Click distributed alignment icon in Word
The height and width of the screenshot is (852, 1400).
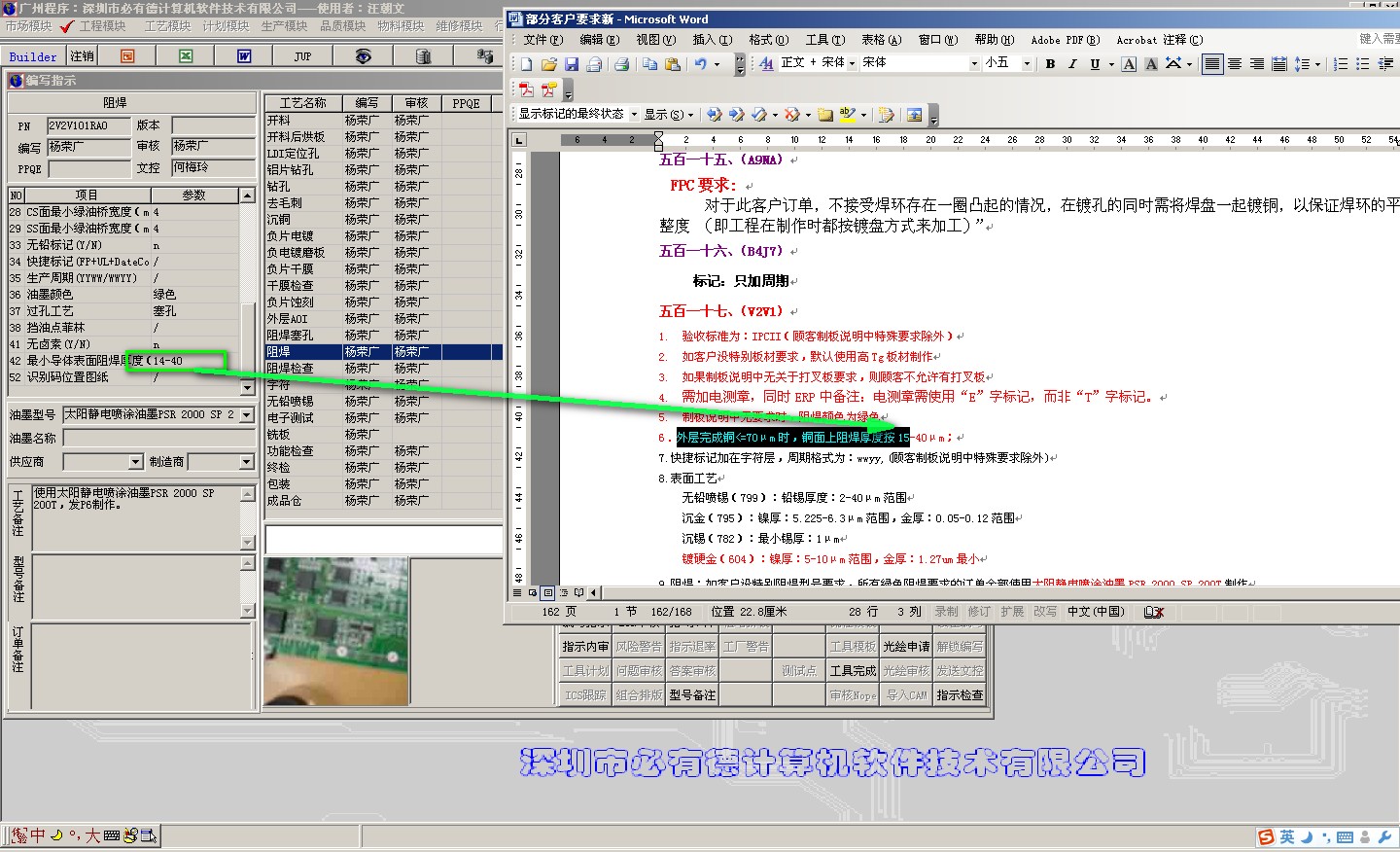pos(1279,64)
